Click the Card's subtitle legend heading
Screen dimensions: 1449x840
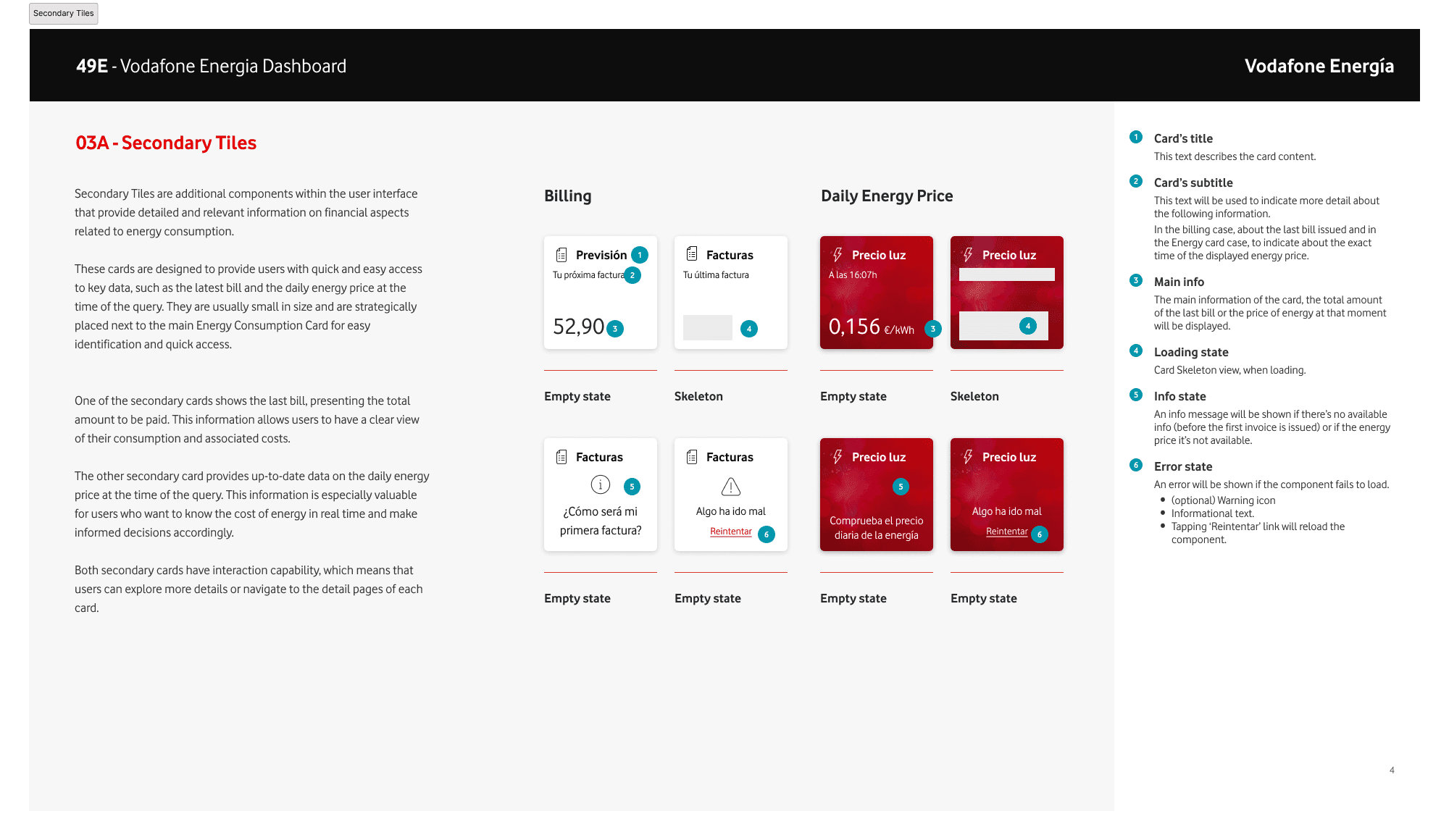pyautogui.click(x=1193, y=182)
